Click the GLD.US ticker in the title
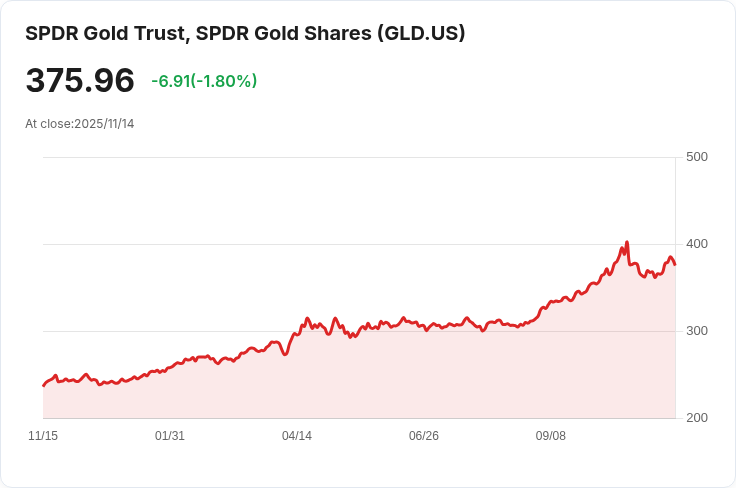Screen dimensions: 736x488 [421, 33]
